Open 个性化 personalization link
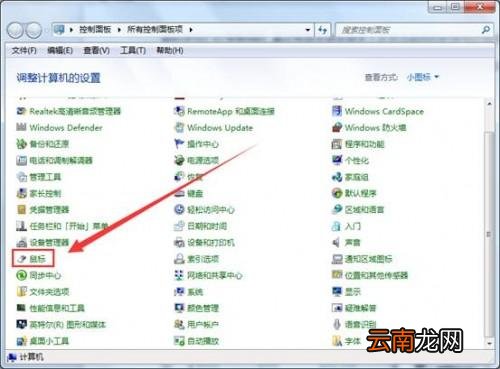This screenshot has height=369, width=500. [x=357, y=160]
